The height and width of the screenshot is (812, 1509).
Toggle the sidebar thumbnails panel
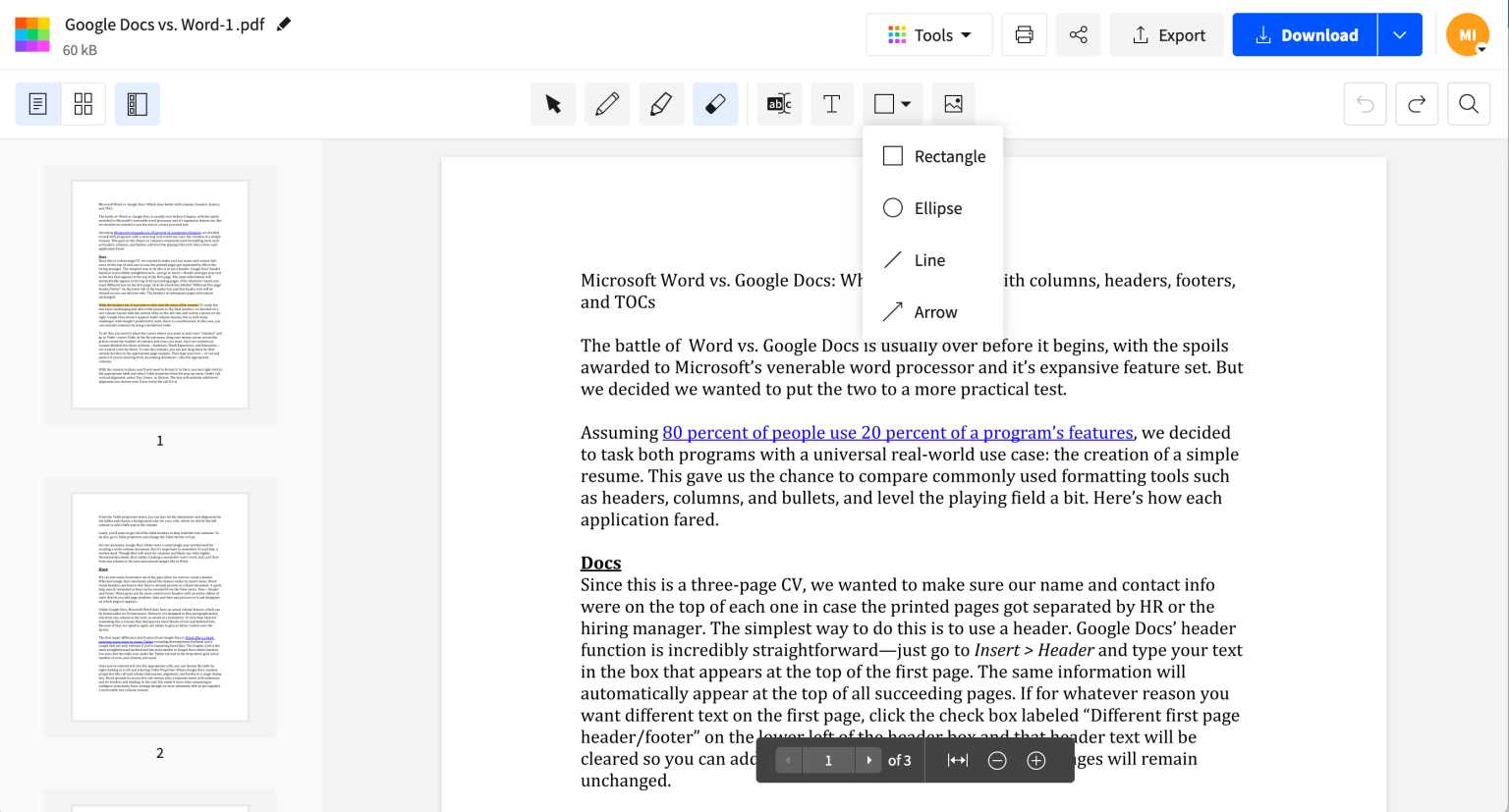[x=138, y=103]
